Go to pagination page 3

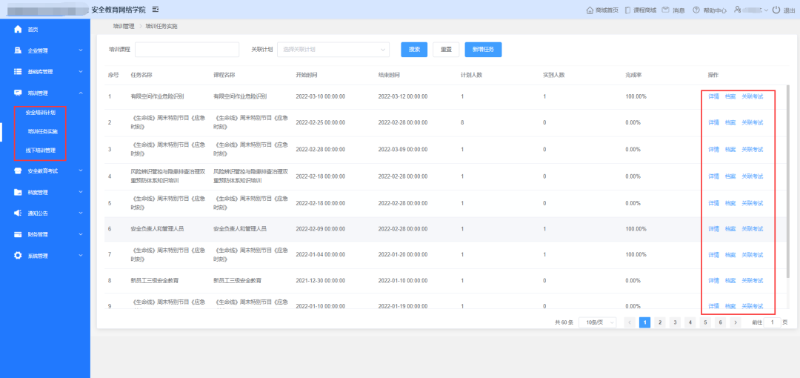[x=675, y=322]
